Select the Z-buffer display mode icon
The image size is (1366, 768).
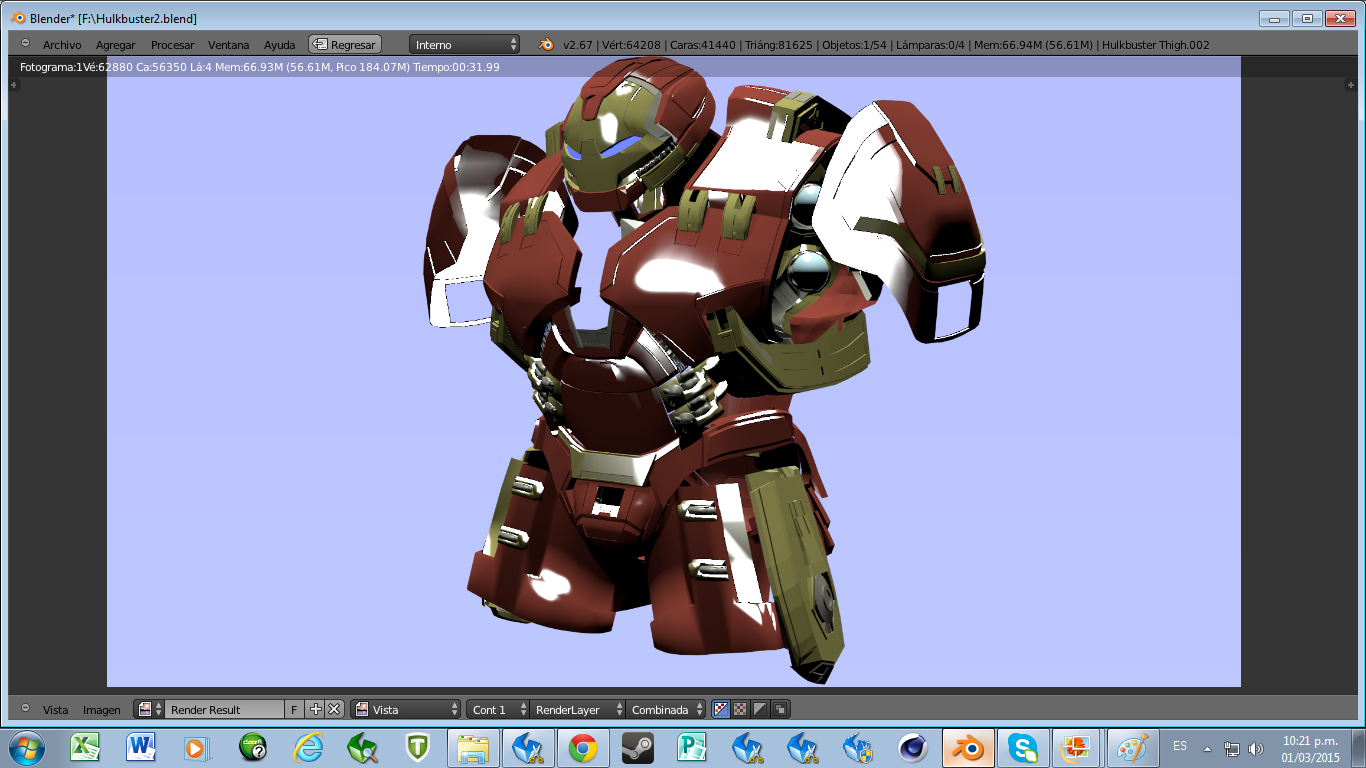point(781,709)
